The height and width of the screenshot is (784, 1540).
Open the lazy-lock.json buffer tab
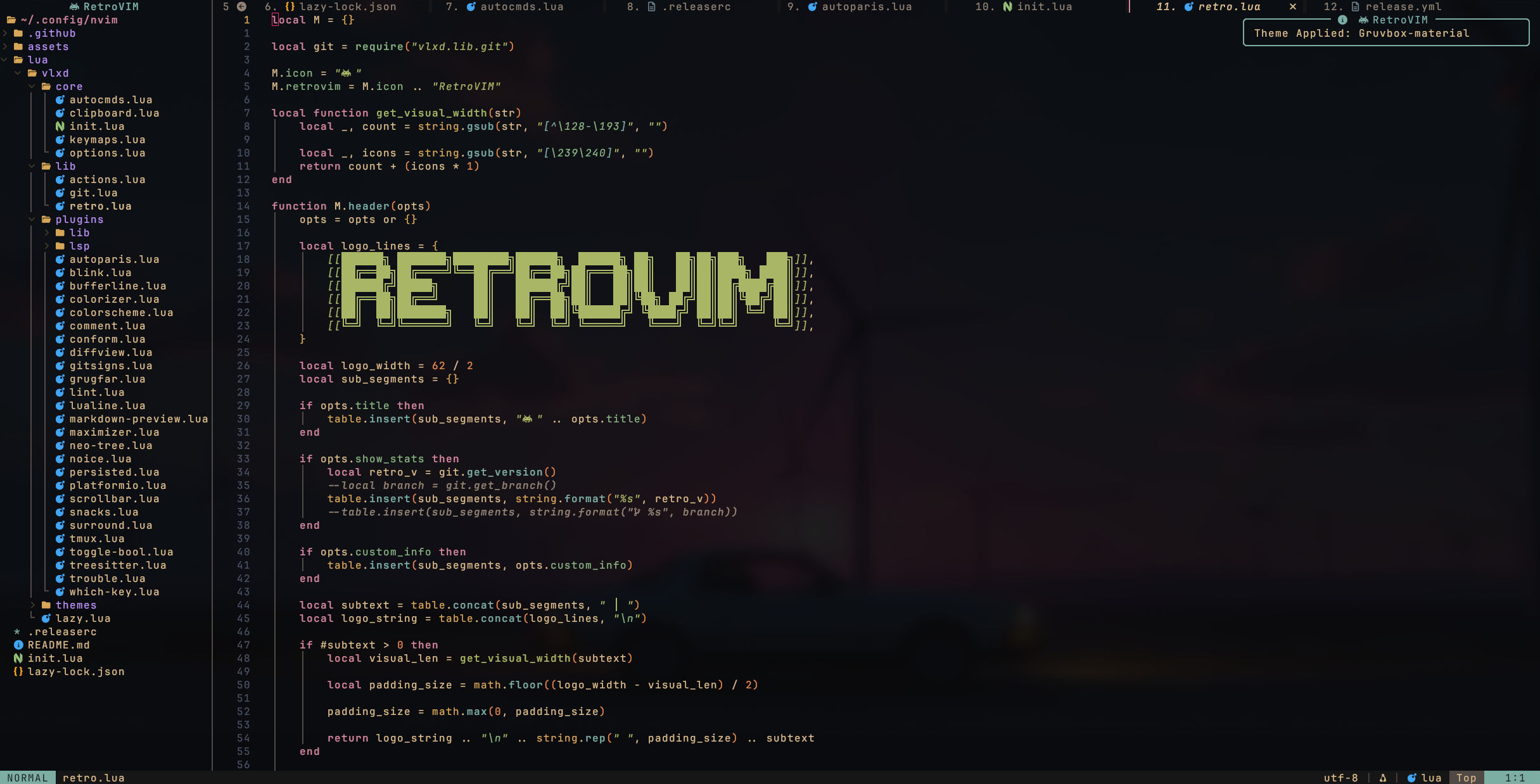[340, 6]
